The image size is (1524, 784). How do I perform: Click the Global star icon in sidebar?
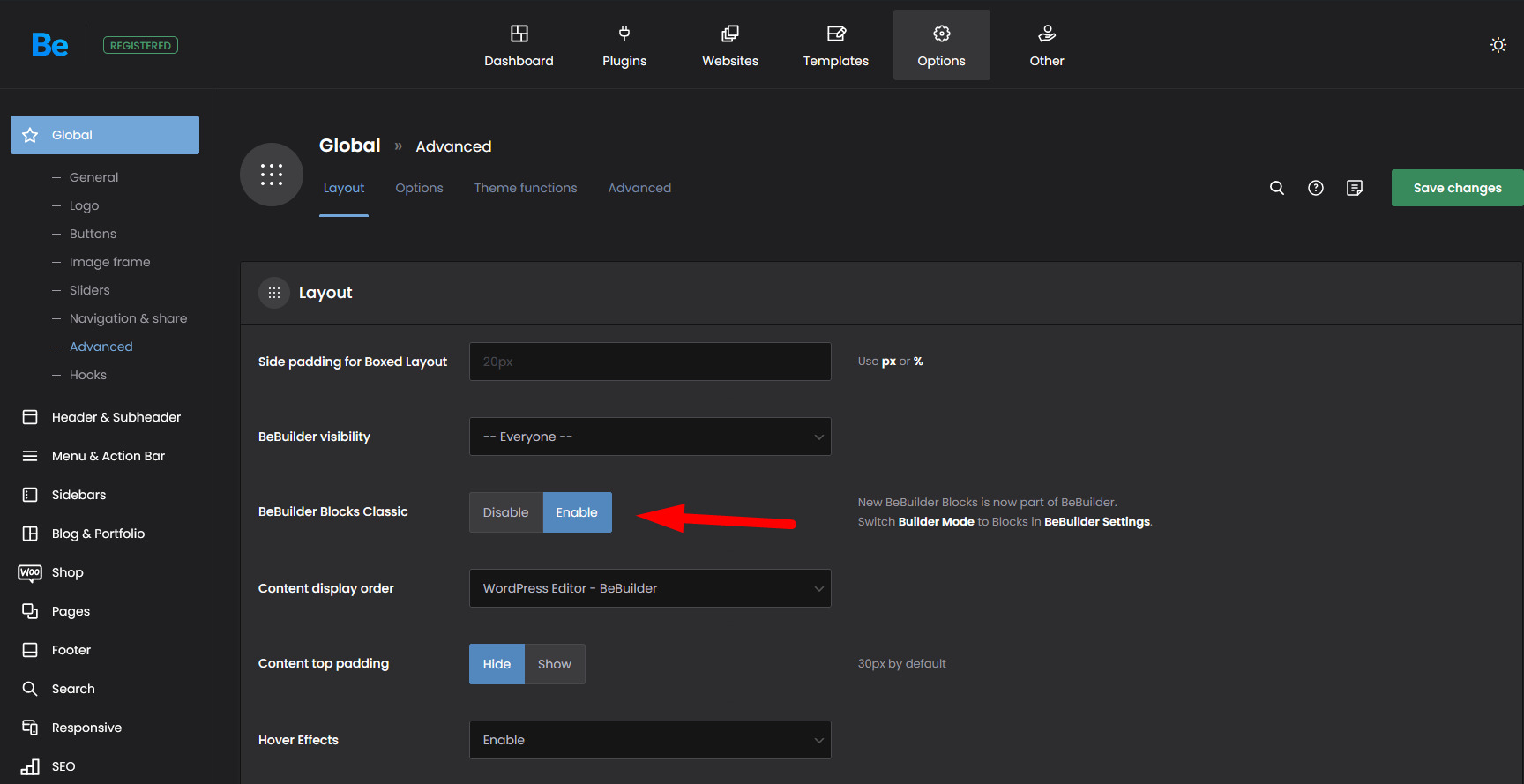30,135
